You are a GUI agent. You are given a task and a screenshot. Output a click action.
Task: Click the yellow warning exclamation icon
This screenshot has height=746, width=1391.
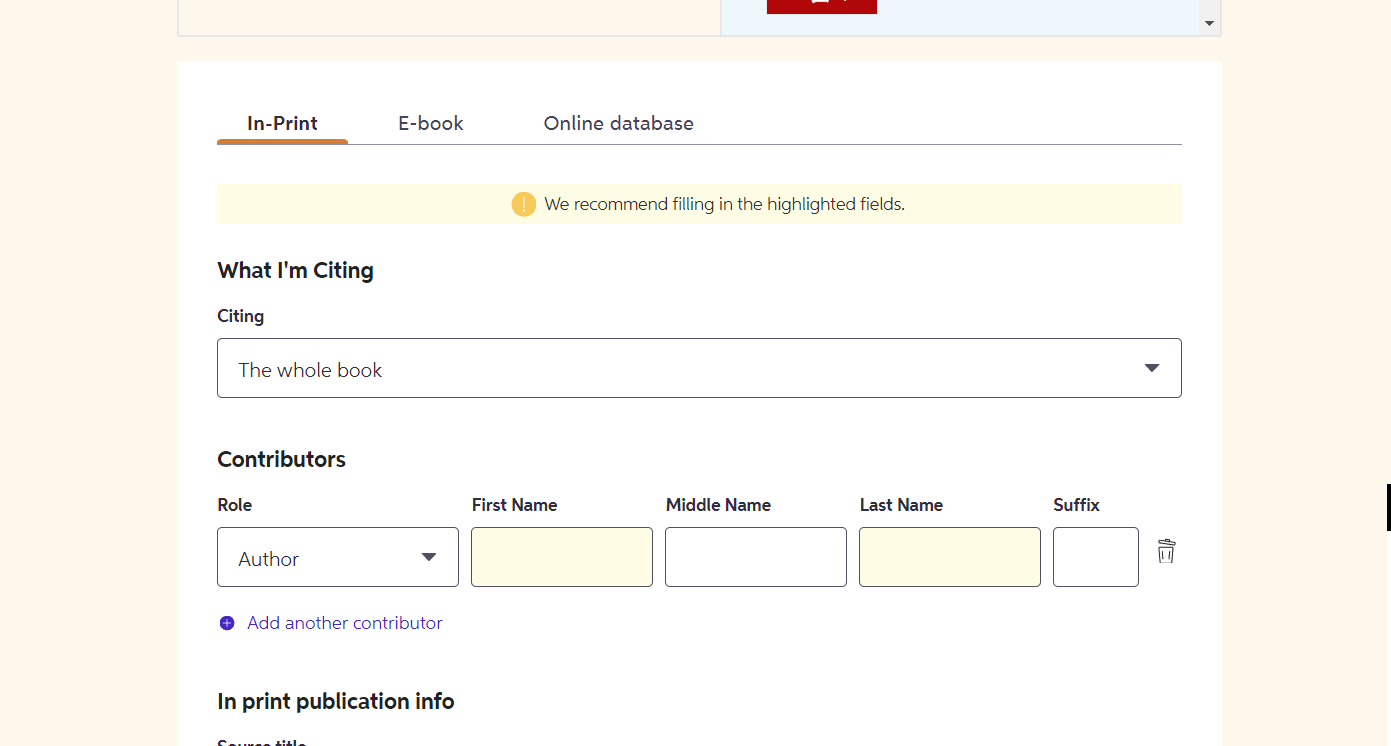pyautogui.click(x=524, y=204)
